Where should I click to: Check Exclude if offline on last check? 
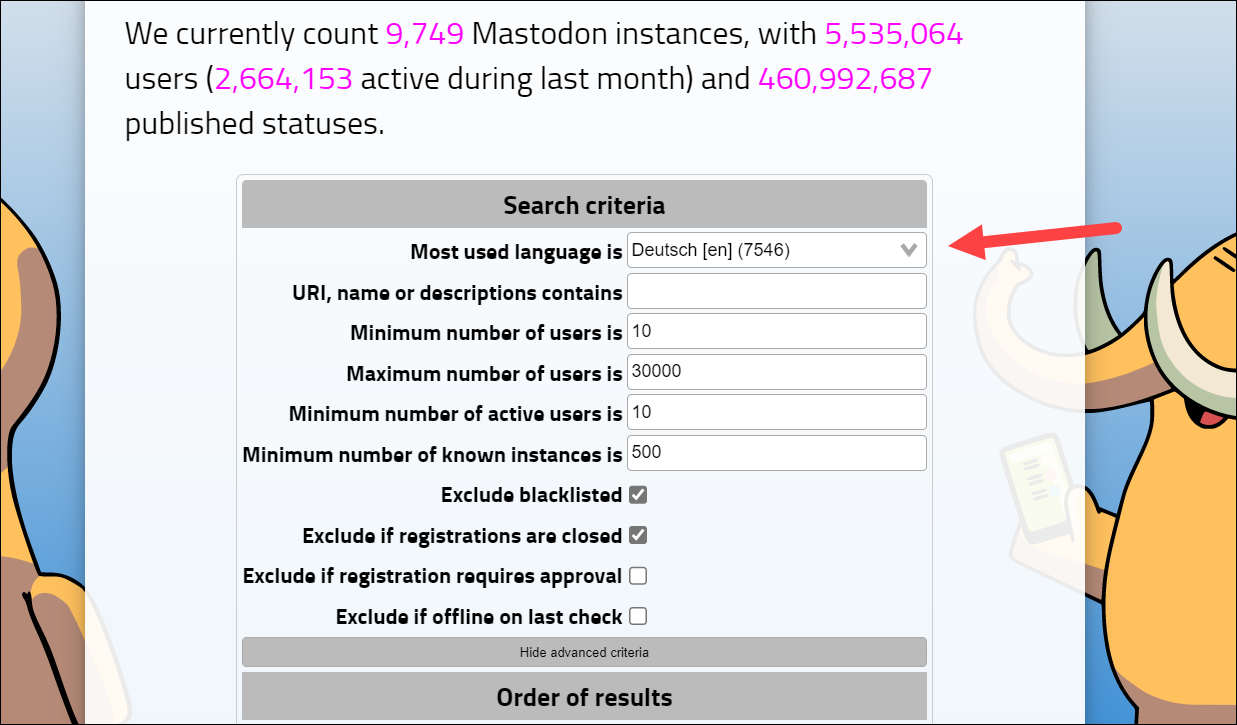pos(638,616)
